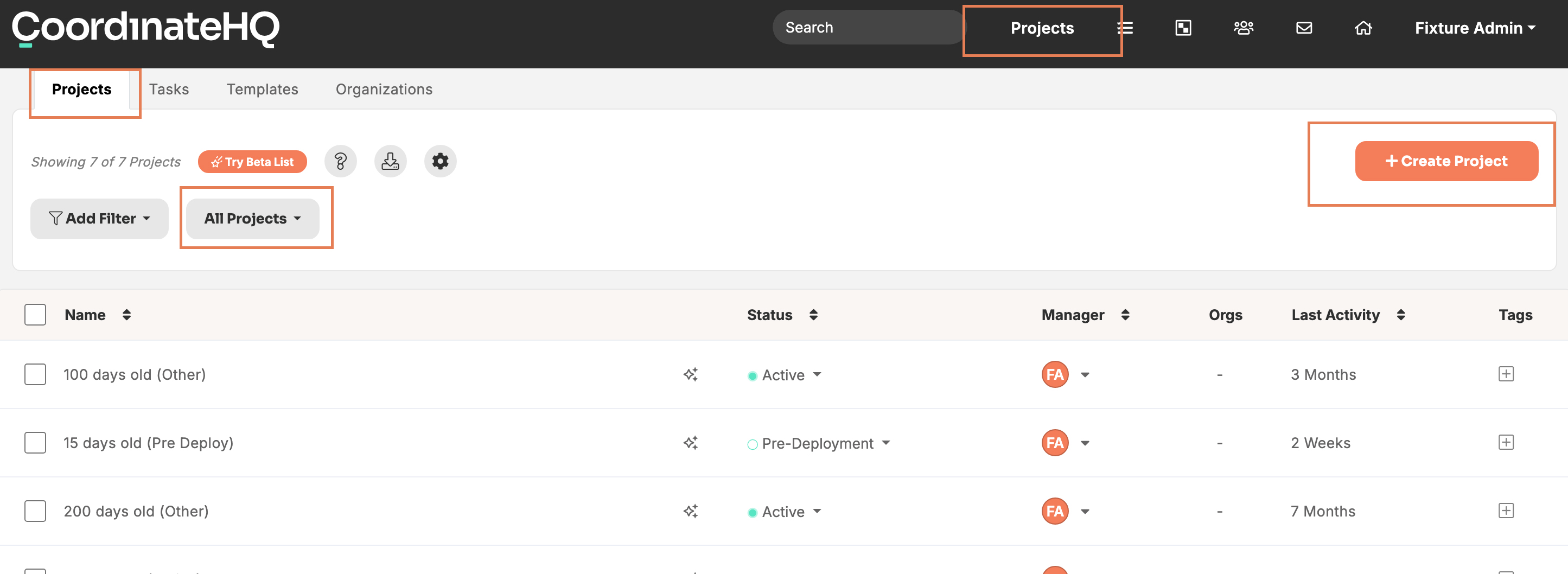This screenshot has height=574, width=1568.
Task: Open the mail envelope icon in header
Action: 1304,28
